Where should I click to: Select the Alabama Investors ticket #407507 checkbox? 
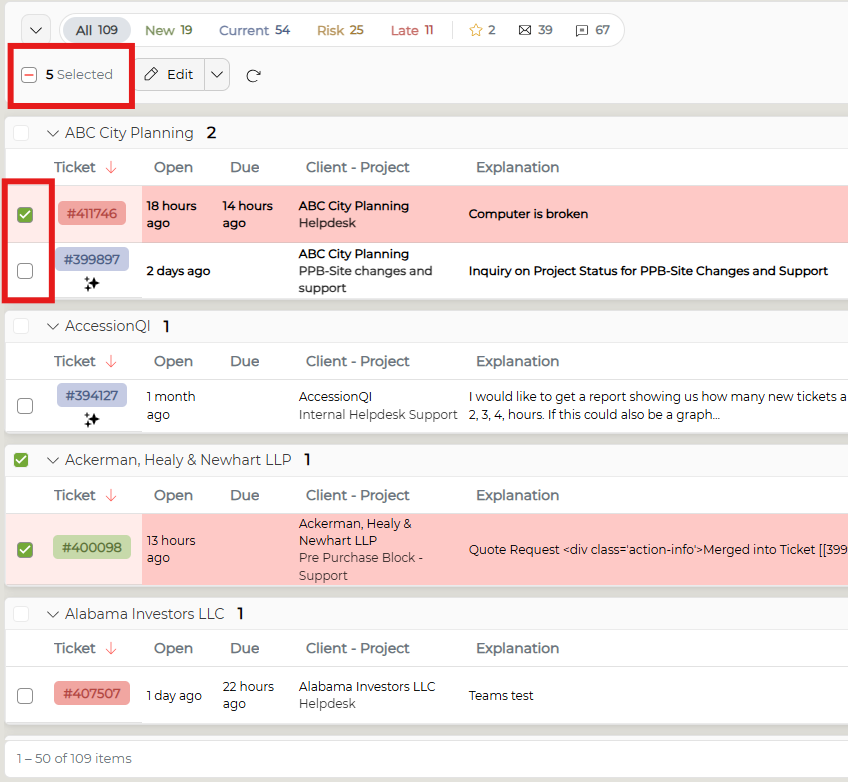25,695
